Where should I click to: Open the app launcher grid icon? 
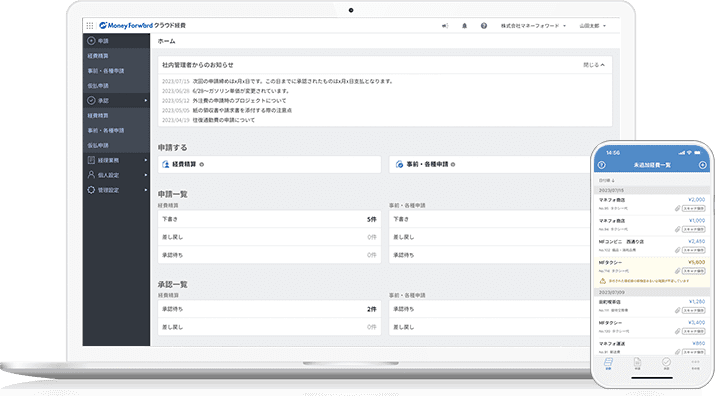tap(90, 26)
